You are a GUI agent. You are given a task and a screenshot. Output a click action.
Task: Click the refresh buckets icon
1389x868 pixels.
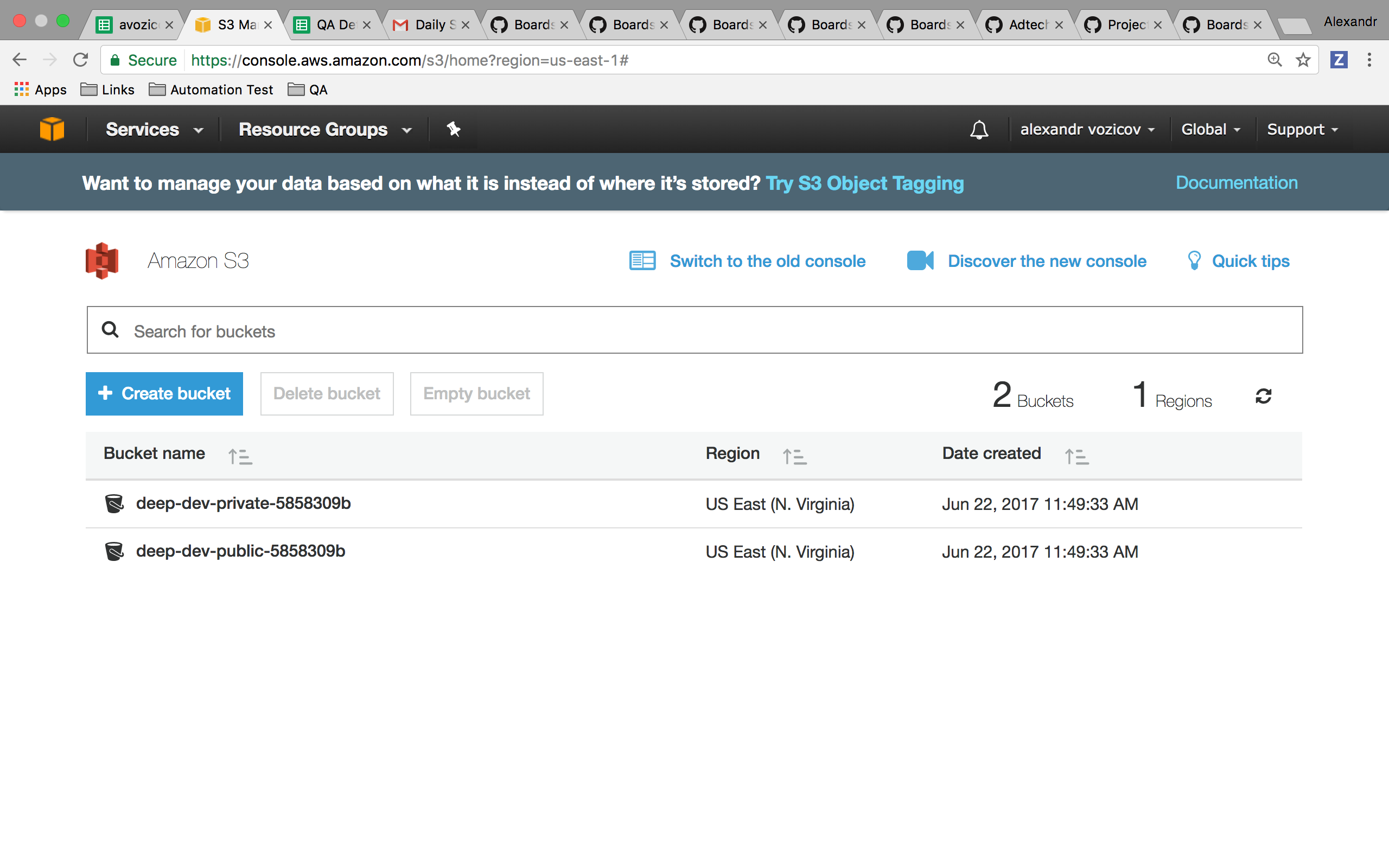1264,395
